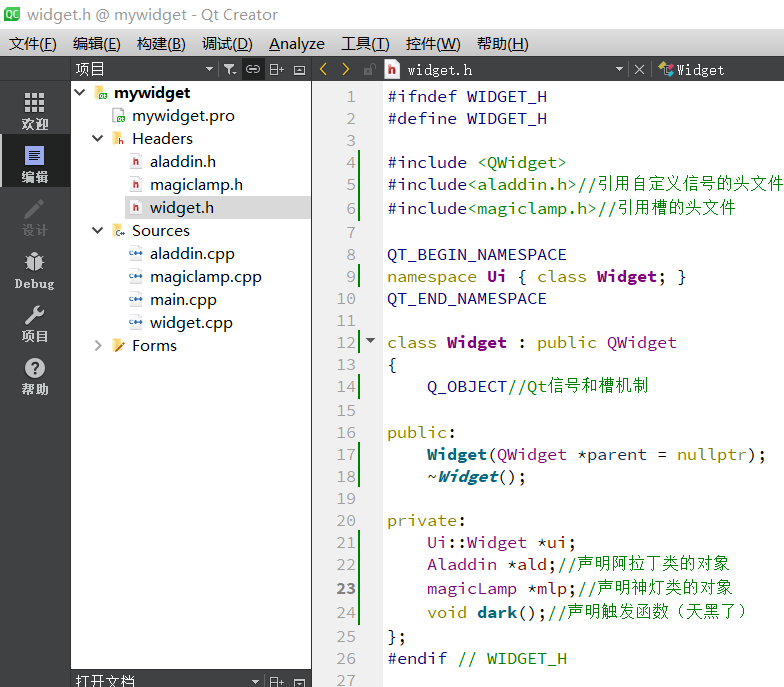
Task: Toggle the file lock icon
Action: coord(369,70)
